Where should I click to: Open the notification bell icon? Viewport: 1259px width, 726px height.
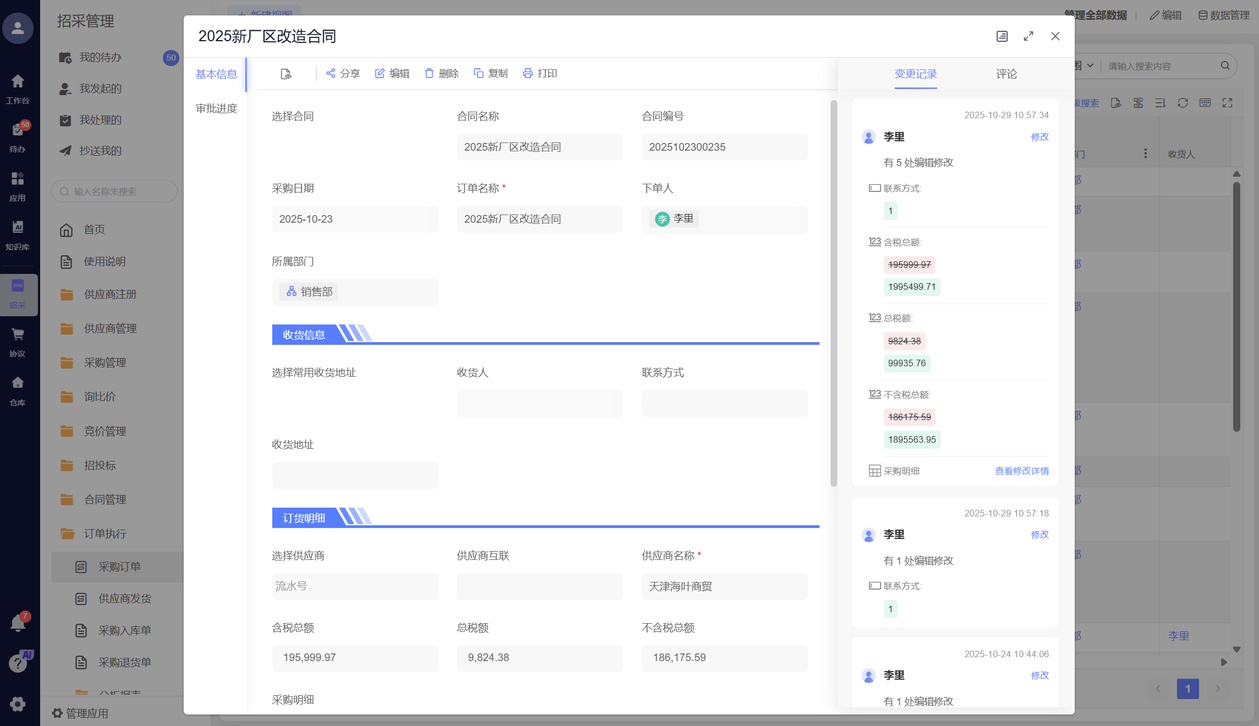[x=17, y=623]
